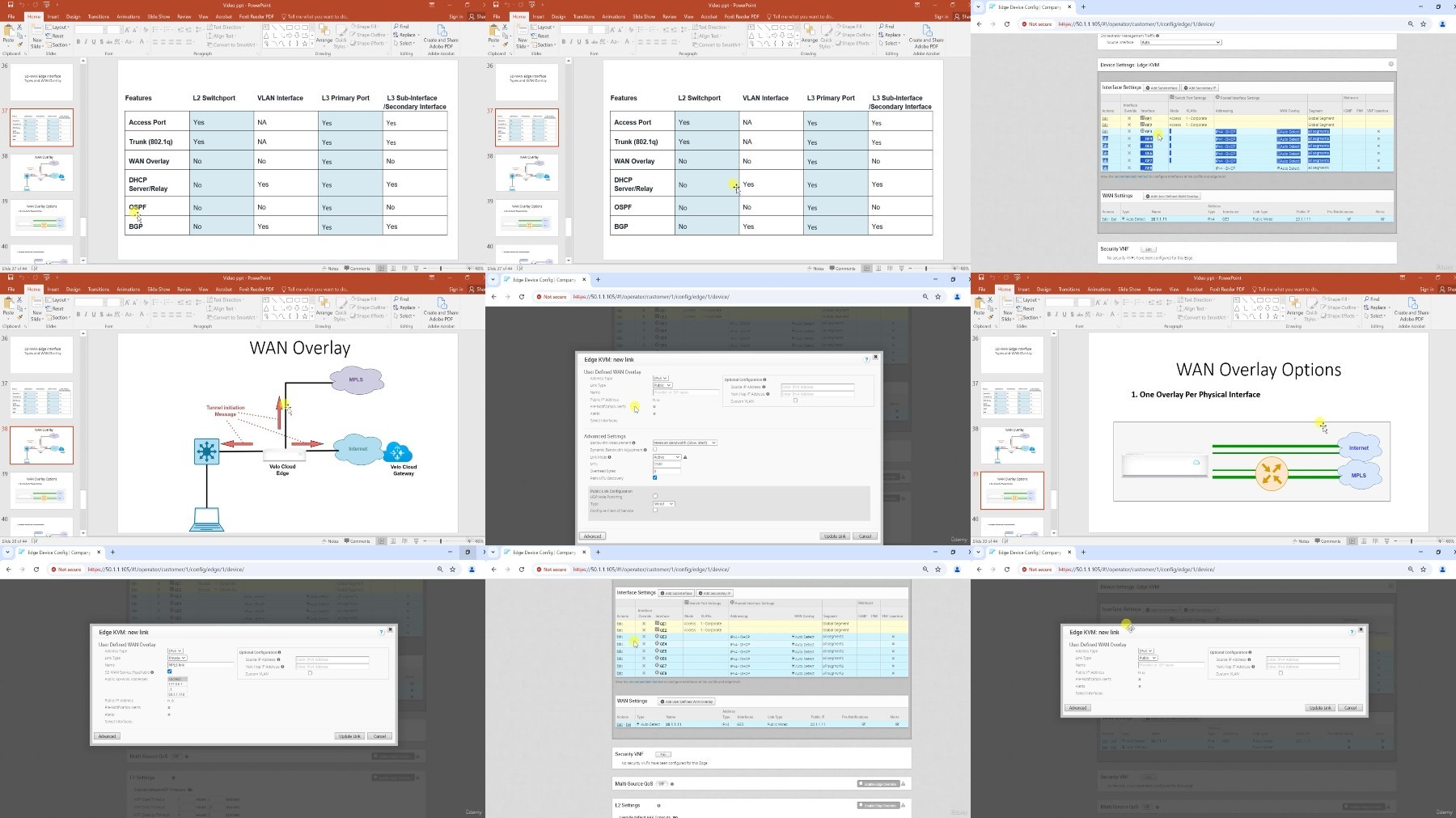Click Update Link in the MPLS link dialog
1456x818 pixels.
tap(349, 736)
